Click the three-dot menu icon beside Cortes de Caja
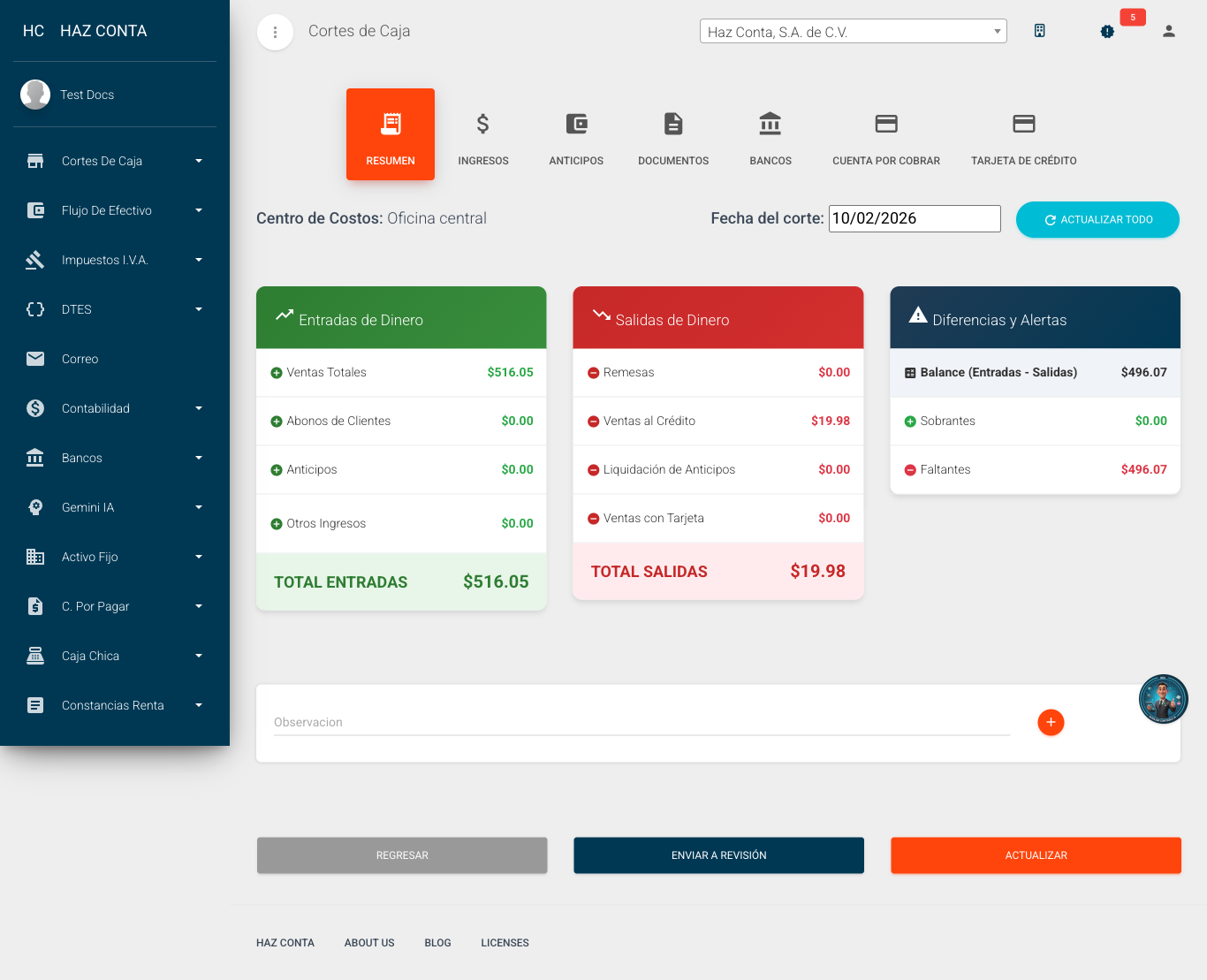 pos(275,33)
